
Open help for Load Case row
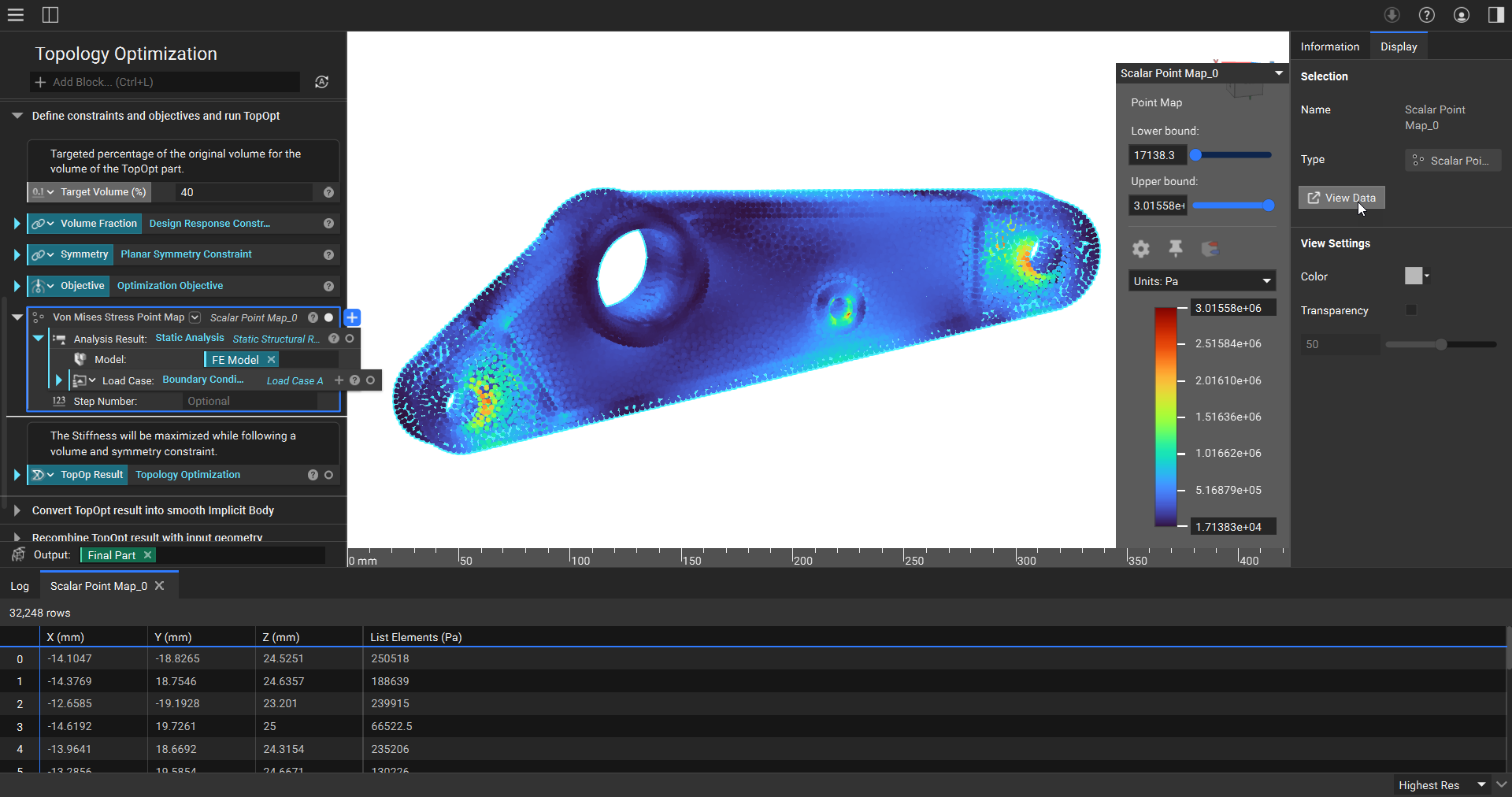(354, 380)
